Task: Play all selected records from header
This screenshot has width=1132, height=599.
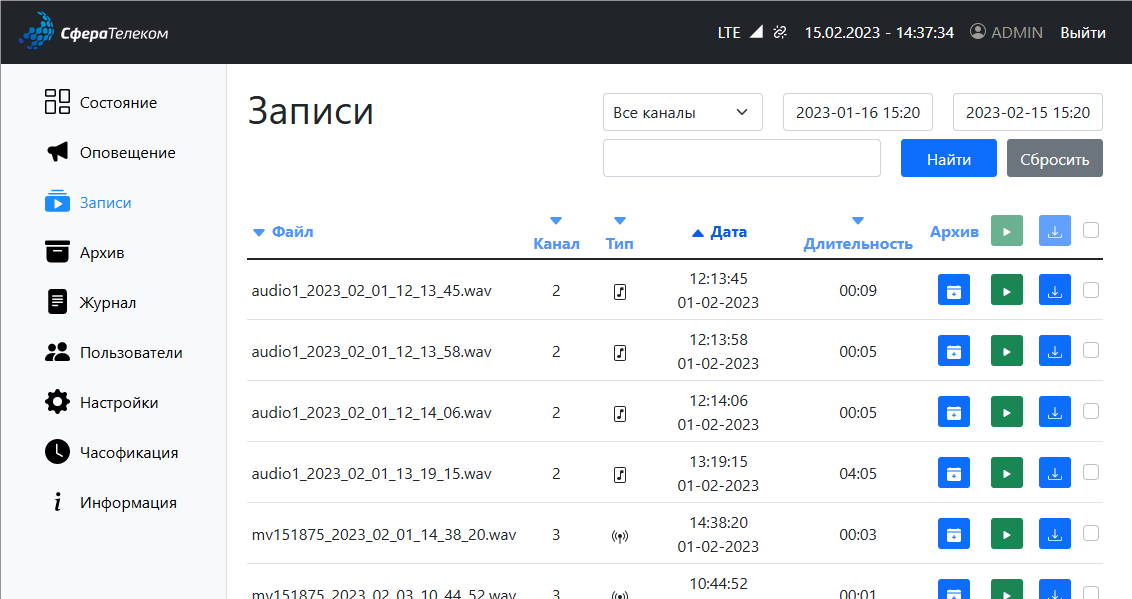Action: [1006, 231]
